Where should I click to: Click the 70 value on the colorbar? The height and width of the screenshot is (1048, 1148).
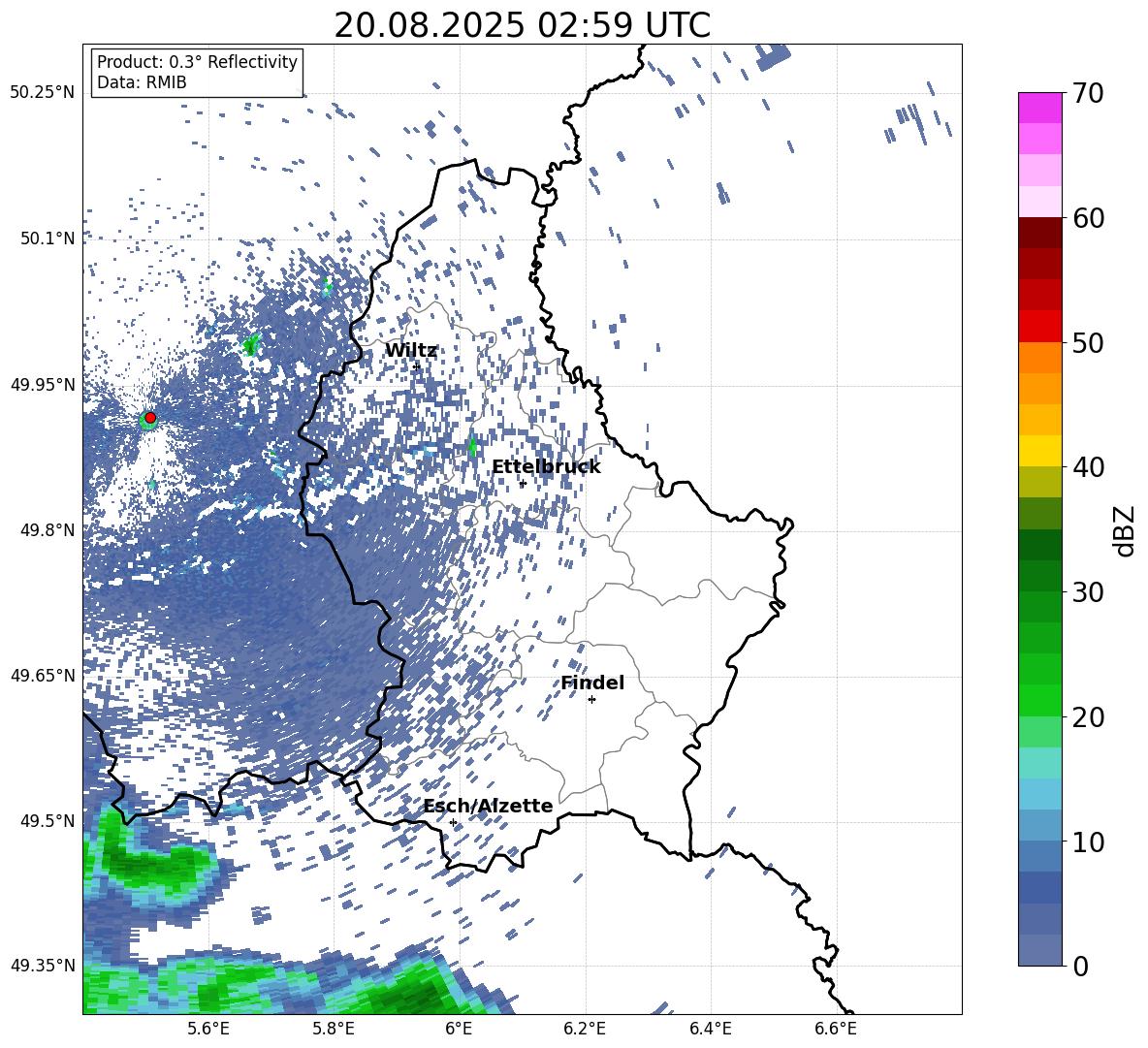[x=1087, y=94]
